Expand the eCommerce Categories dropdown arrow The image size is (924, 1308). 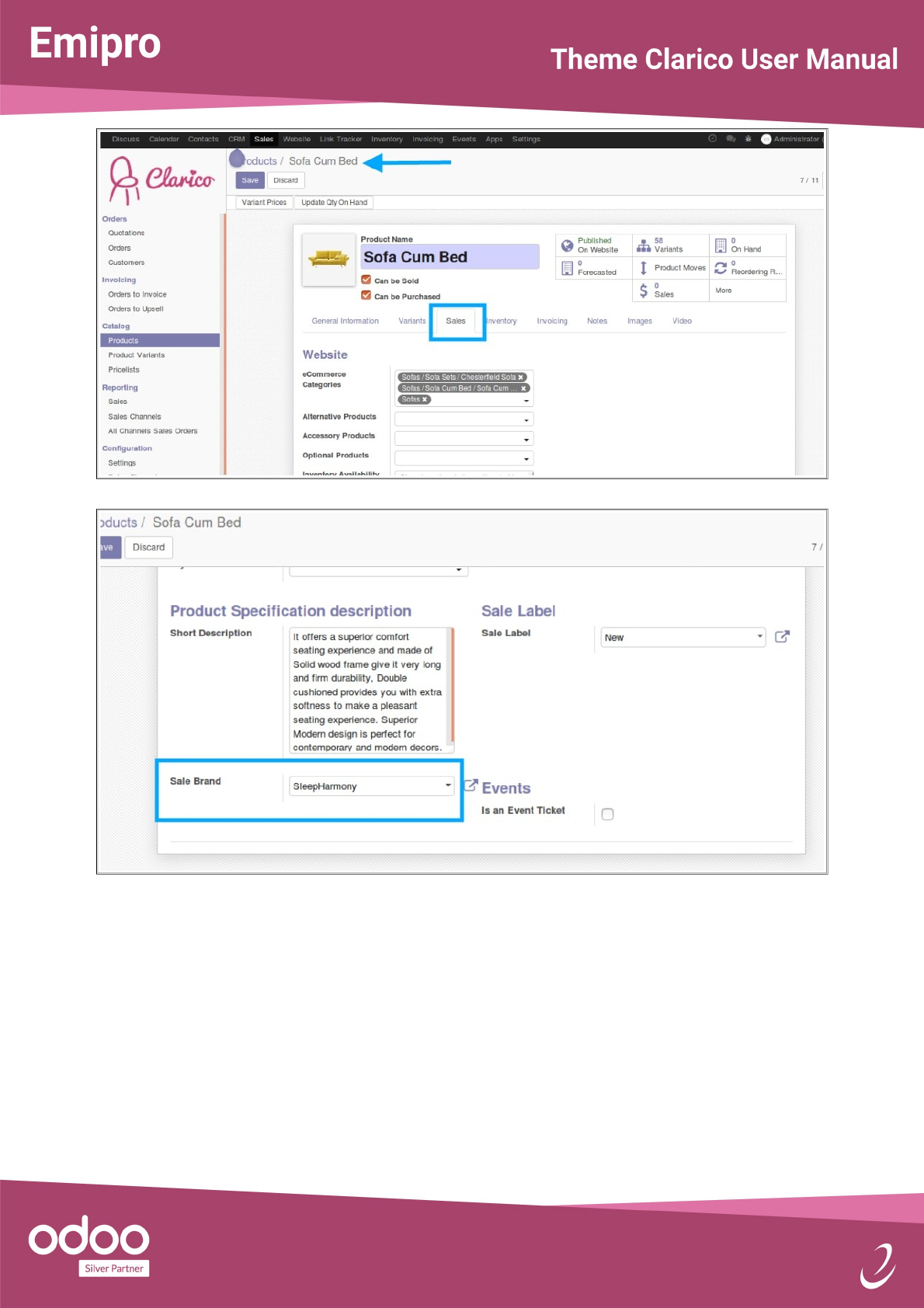coord(526,402)
